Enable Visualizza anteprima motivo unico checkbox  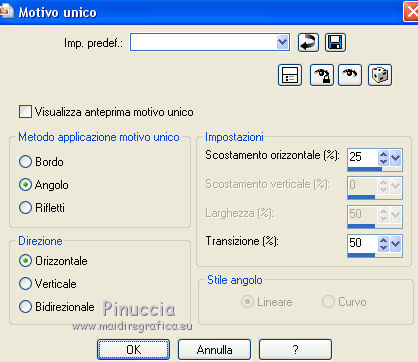pyautogui.click(x=25, y=112)
